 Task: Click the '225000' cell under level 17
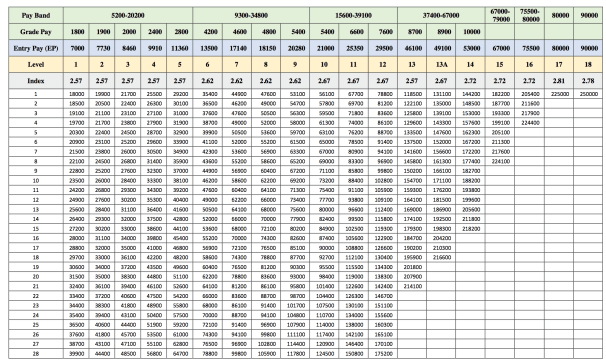click(559, 94)
